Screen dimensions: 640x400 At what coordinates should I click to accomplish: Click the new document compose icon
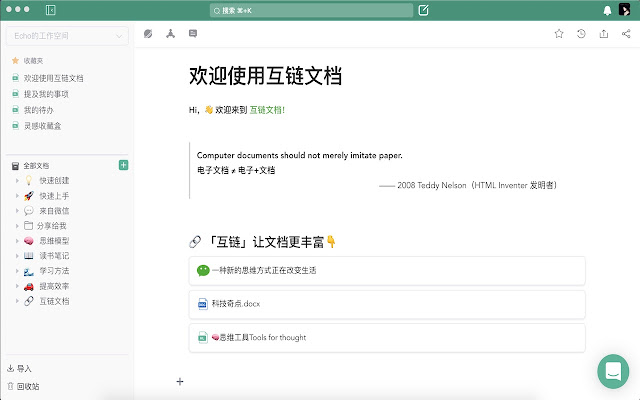(424, 11)
